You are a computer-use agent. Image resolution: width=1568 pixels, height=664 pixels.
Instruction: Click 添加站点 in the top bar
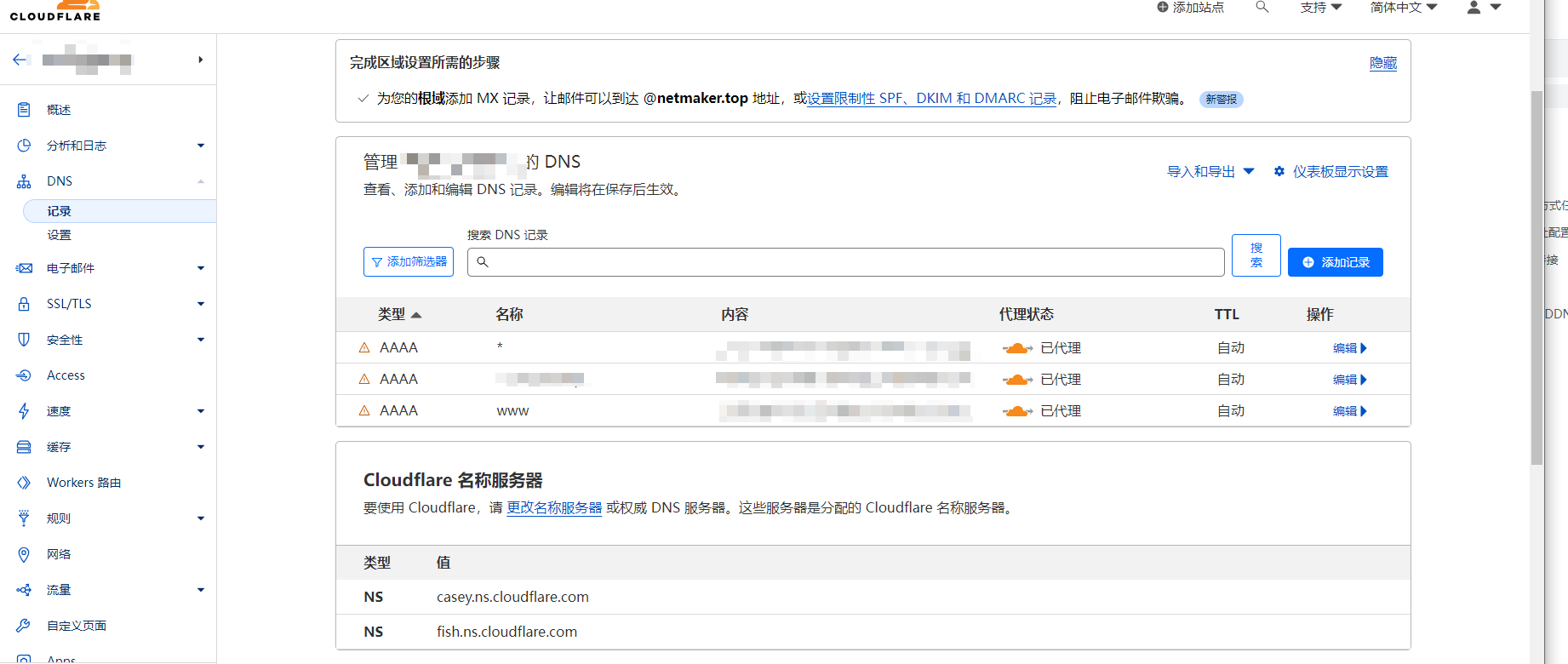[1190, 7]
